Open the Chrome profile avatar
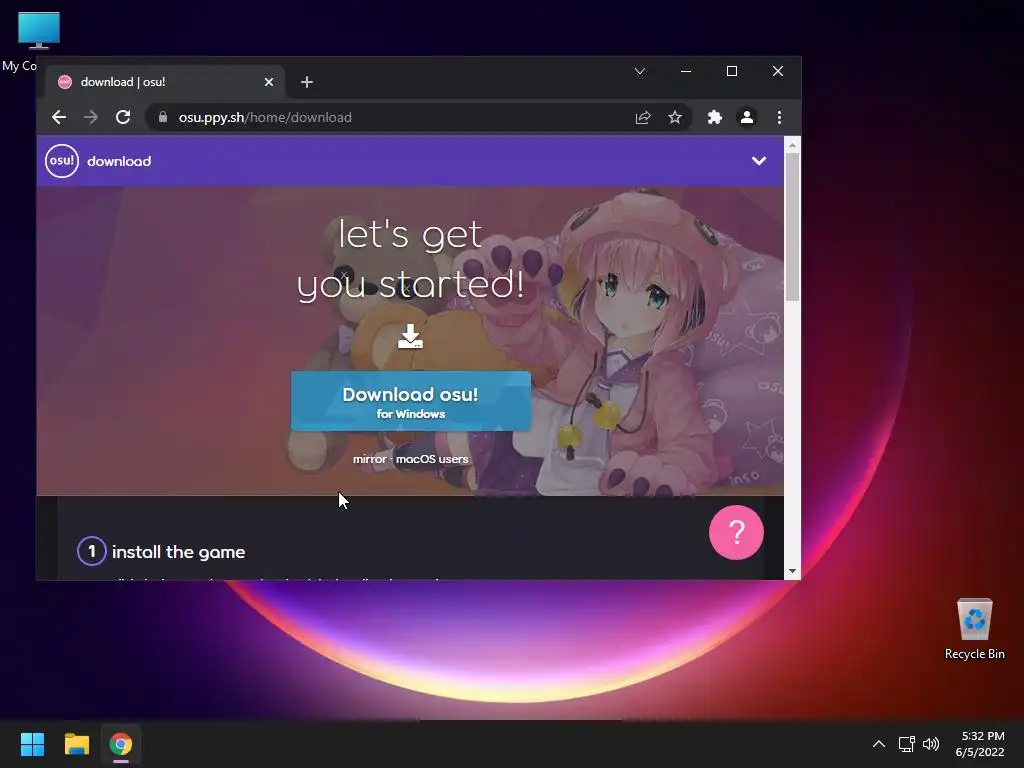1024x768 pixels. 746,118
